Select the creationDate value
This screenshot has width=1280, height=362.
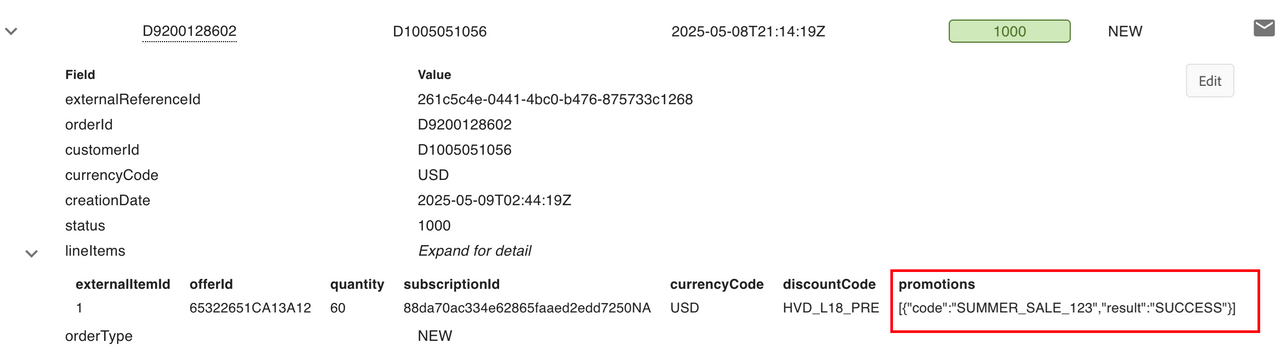[494, 201]
